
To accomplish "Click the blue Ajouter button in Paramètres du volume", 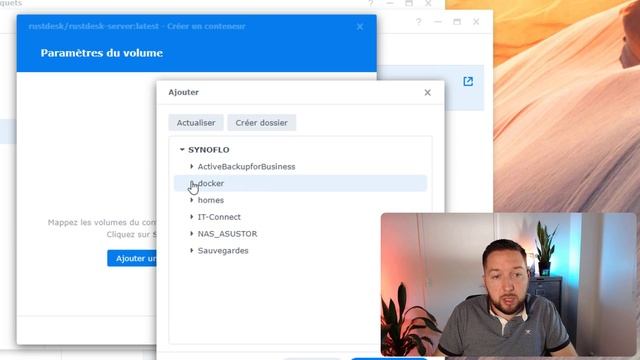I will coord(132,258).
